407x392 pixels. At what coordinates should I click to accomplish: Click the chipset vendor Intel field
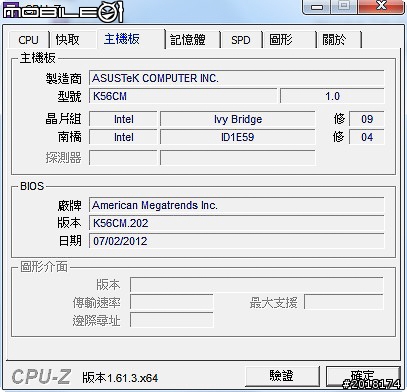(x=123, y=119)
